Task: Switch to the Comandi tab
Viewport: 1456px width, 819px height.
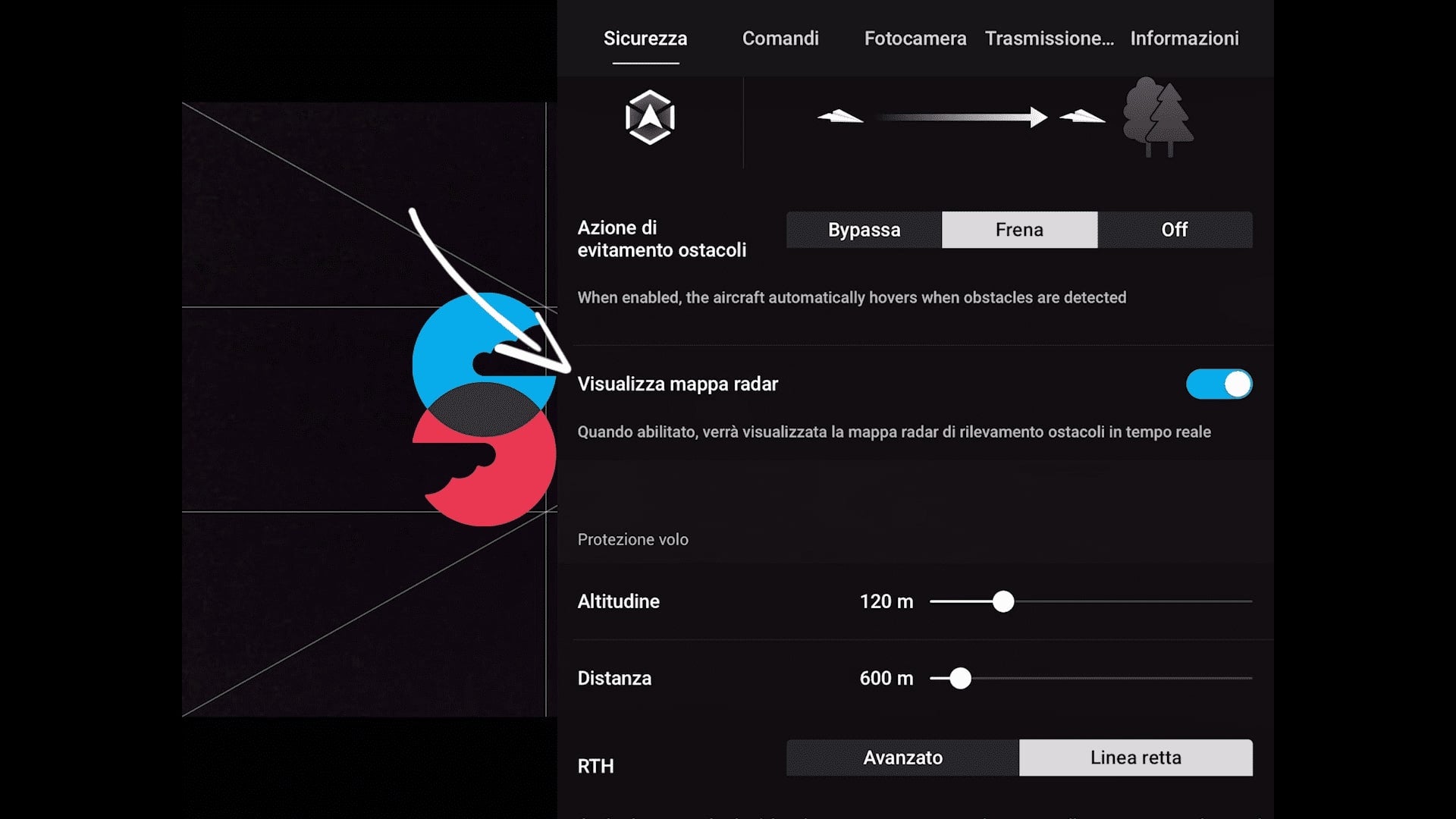Action: [x=780, y=39]
